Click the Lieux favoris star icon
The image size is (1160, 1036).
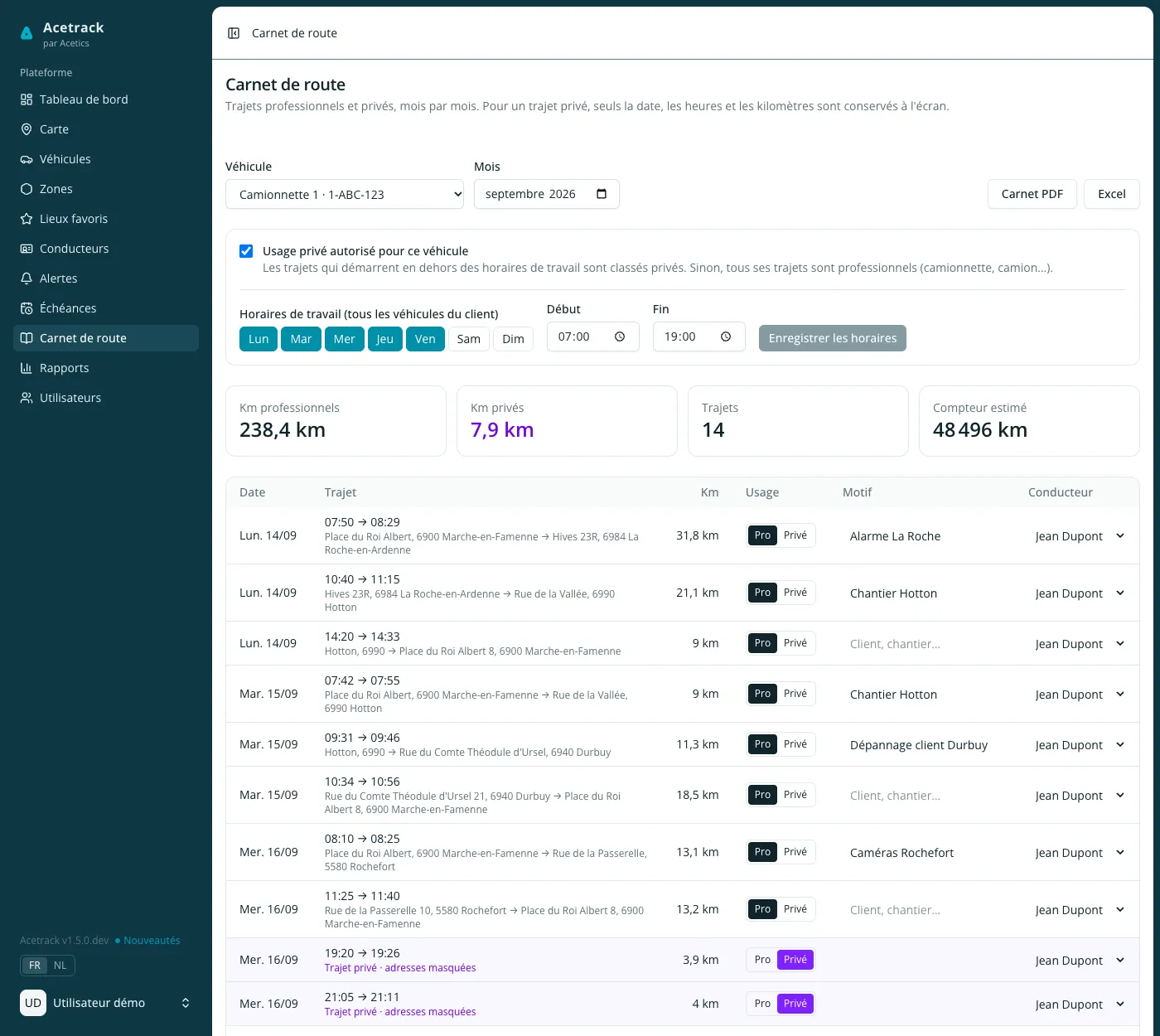[x=27, y=219]
